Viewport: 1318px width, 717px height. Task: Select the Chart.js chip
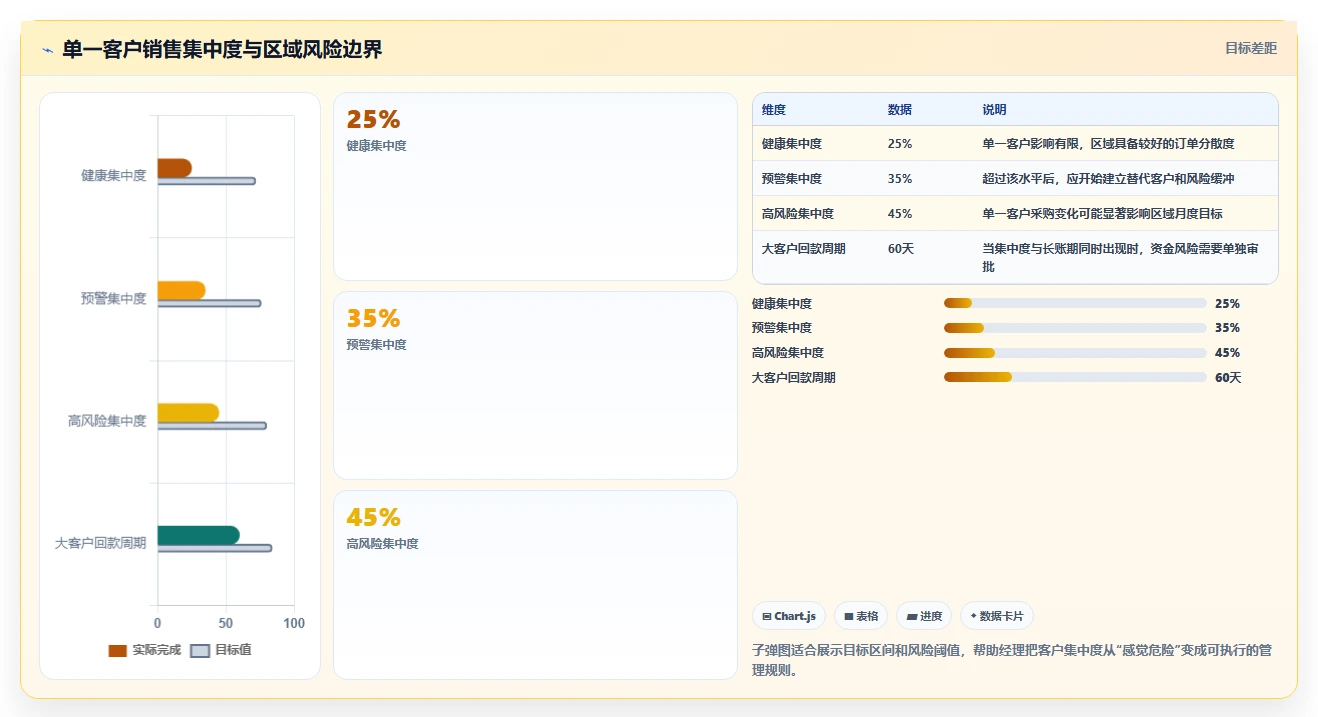789,616
